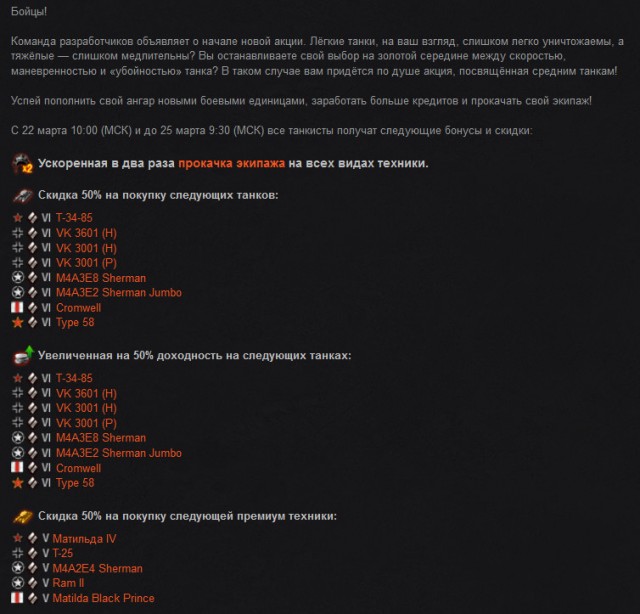Image resolution: width=640 pixels, height=614 pixels.
Task: Open VK 3601 (H) link in the income list
Action: (86, 394)
